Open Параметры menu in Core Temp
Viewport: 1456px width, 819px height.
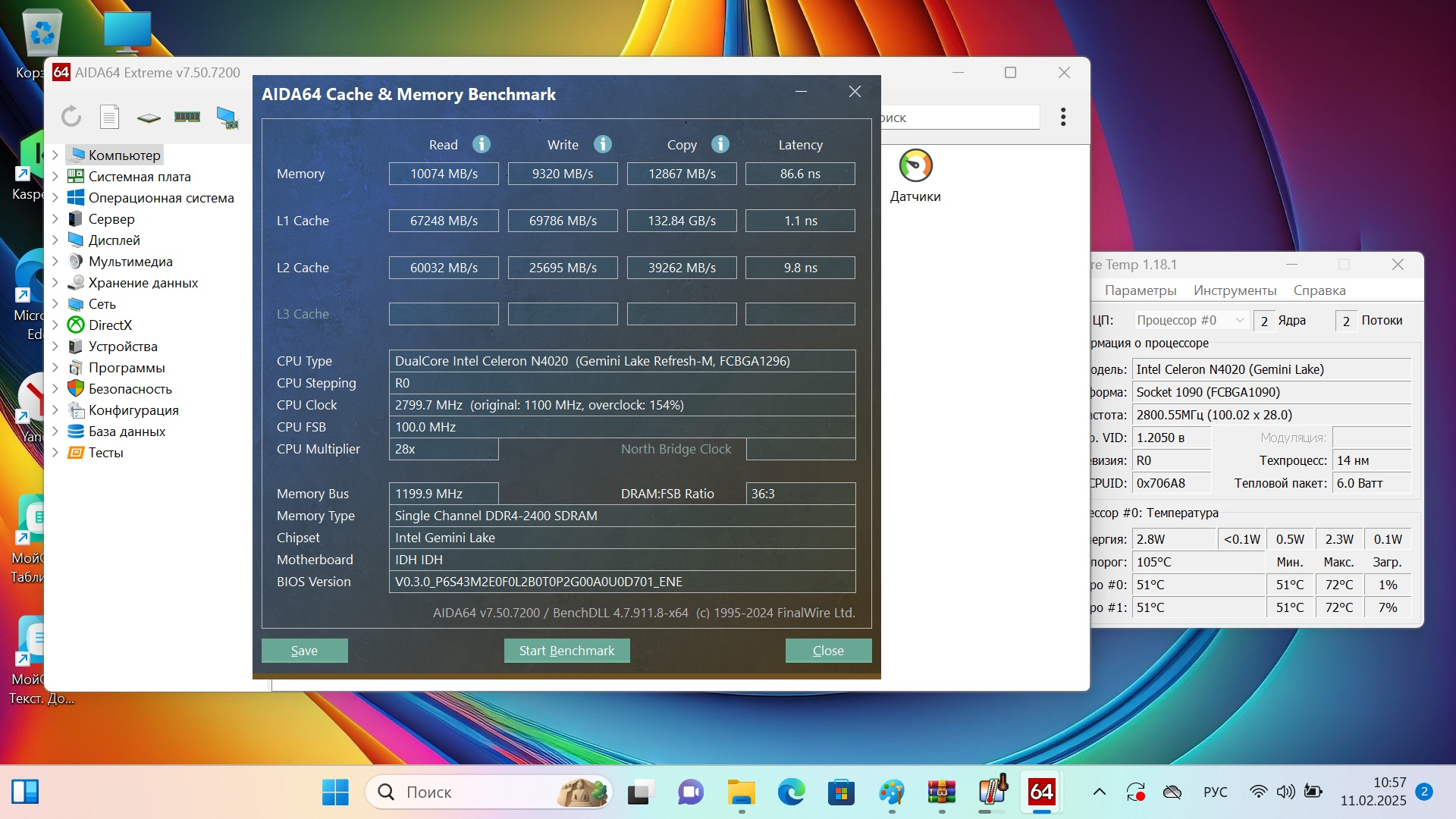(1141, 290)
